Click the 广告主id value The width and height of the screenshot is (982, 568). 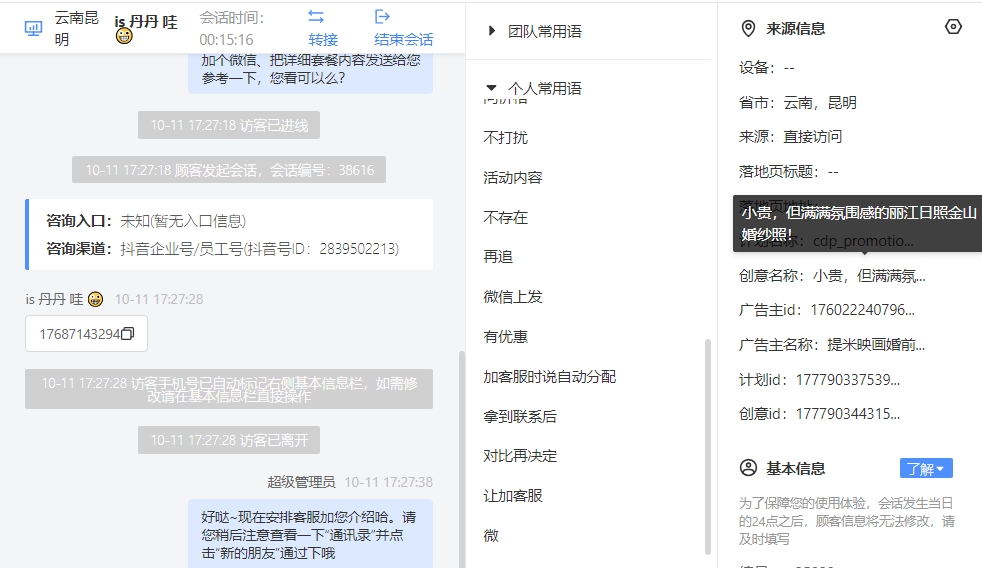click(862, 310)
